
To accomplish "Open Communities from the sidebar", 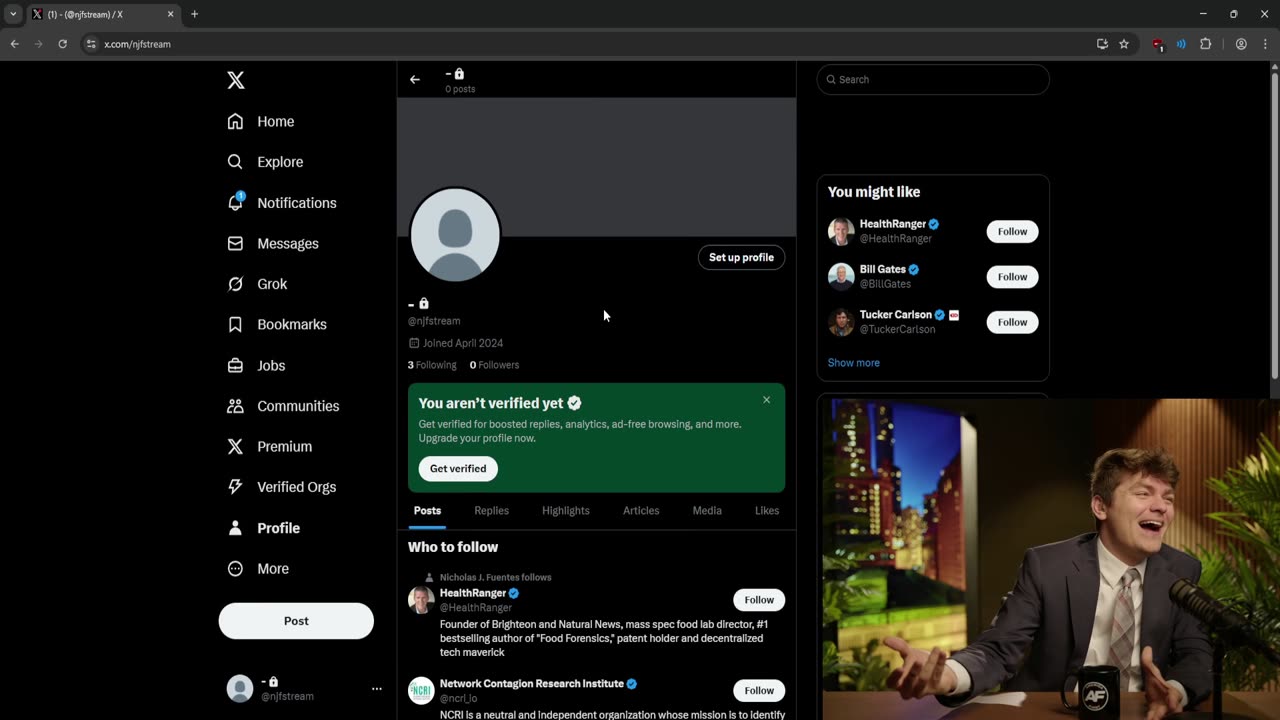I will tap(283, 406).
